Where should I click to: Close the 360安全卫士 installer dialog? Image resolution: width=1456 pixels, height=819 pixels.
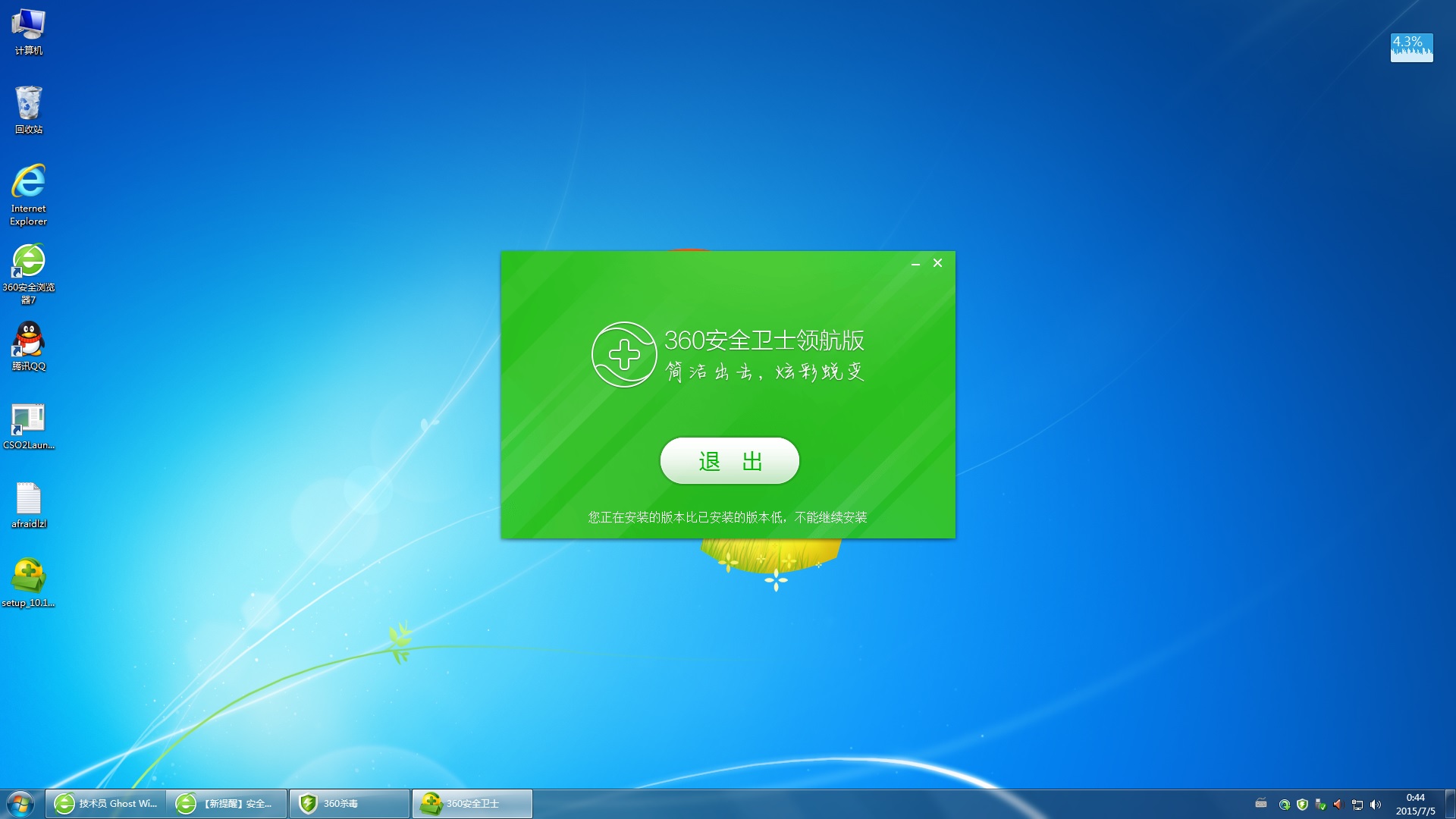point(937,263)
